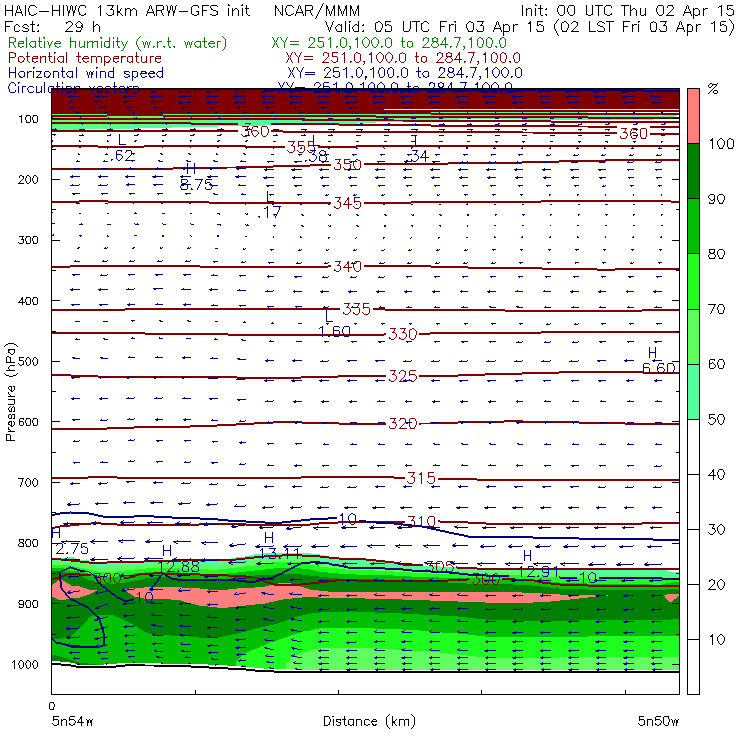Click the '1000' pressure axis tick label

tap(25, 664)
